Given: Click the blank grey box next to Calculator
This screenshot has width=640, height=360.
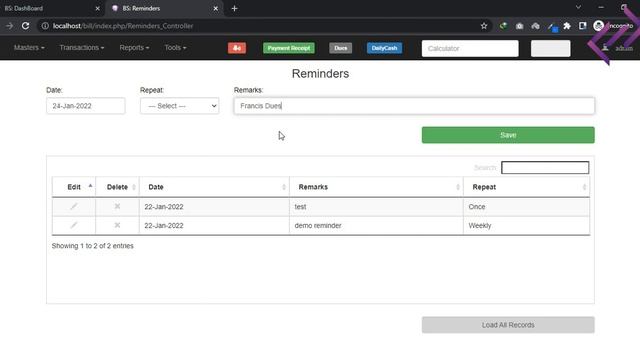Looking at the screenshot, I should point(551,48).
